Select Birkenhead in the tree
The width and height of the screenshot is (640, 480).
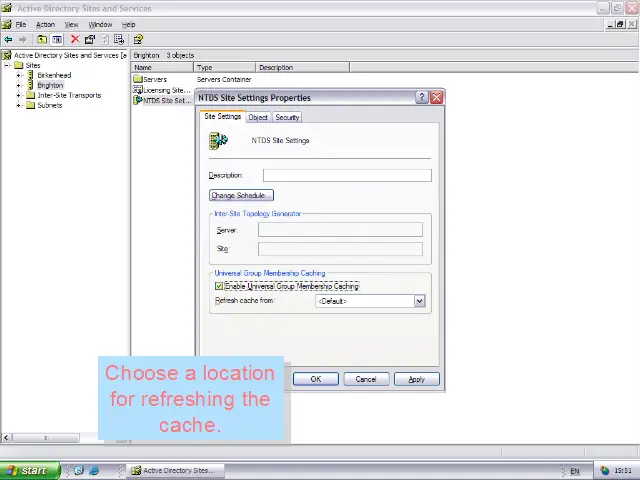click(x=54, y=75)
